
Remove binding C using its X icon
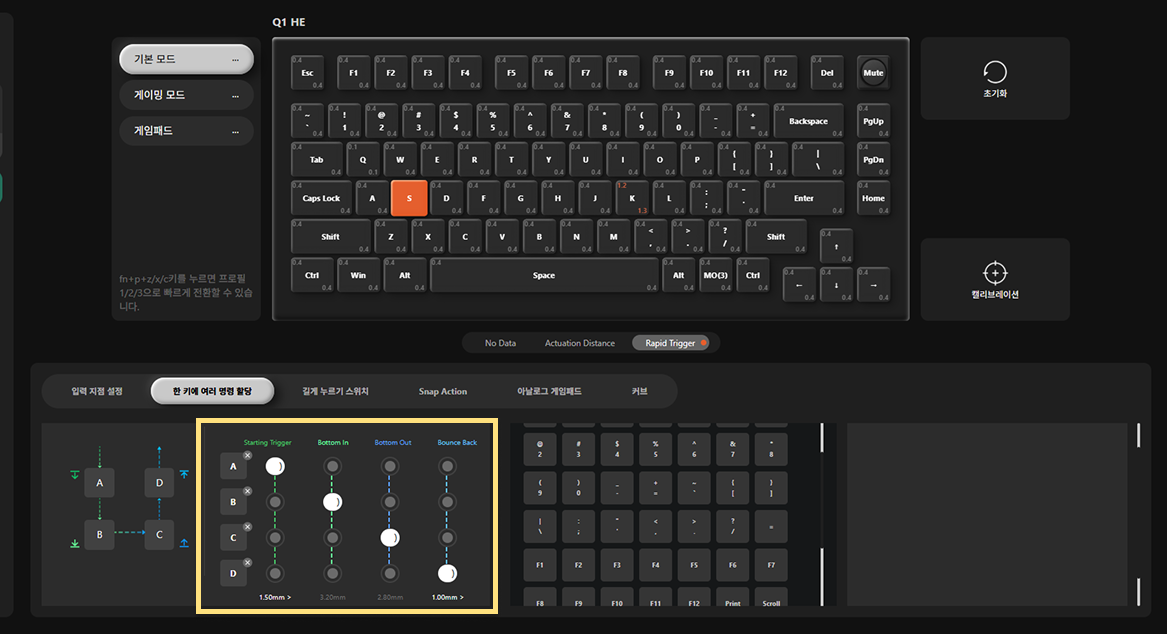point(247,527)
